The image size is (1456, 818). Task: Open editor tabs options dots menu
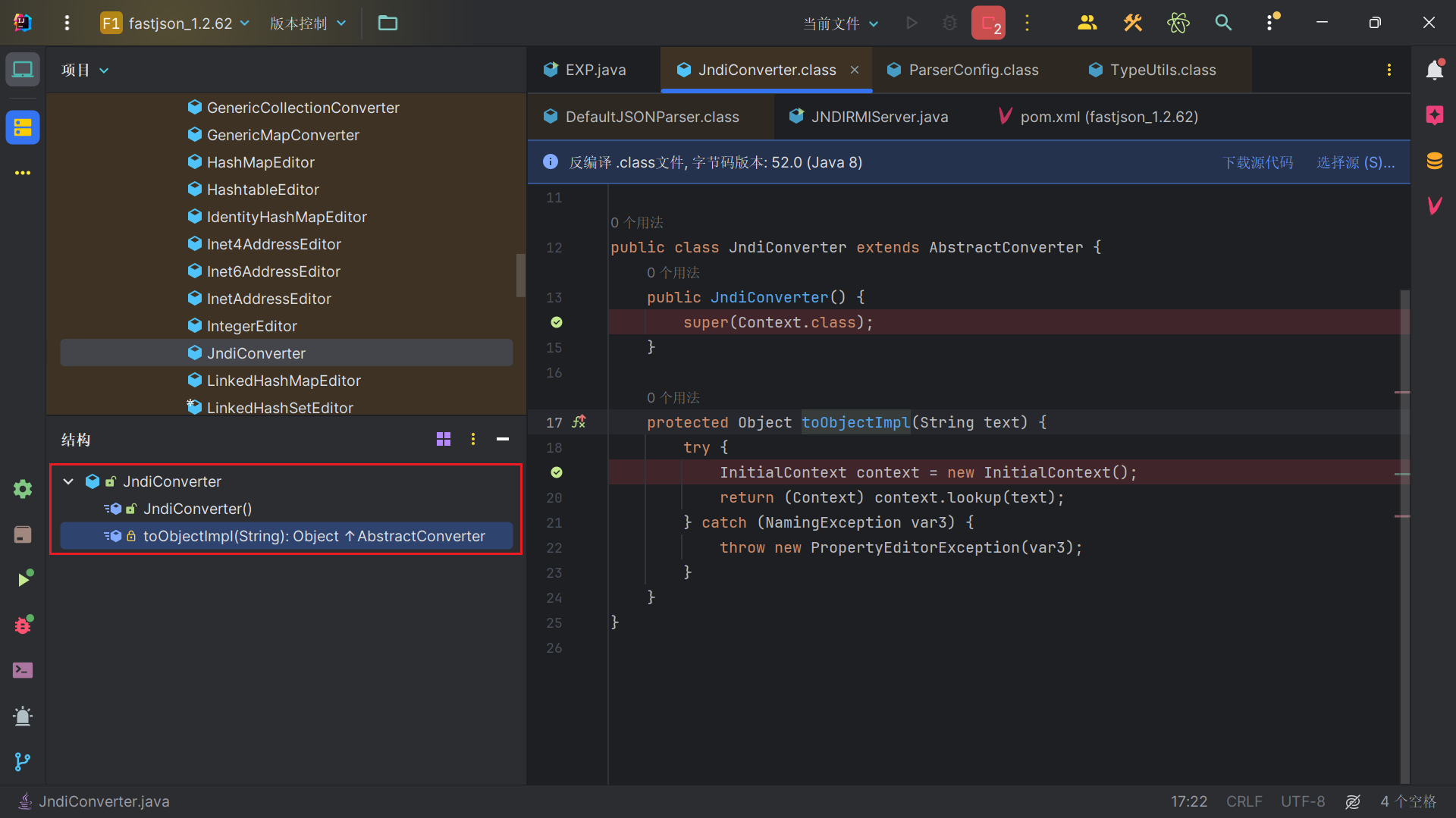tap(1389, 70)
